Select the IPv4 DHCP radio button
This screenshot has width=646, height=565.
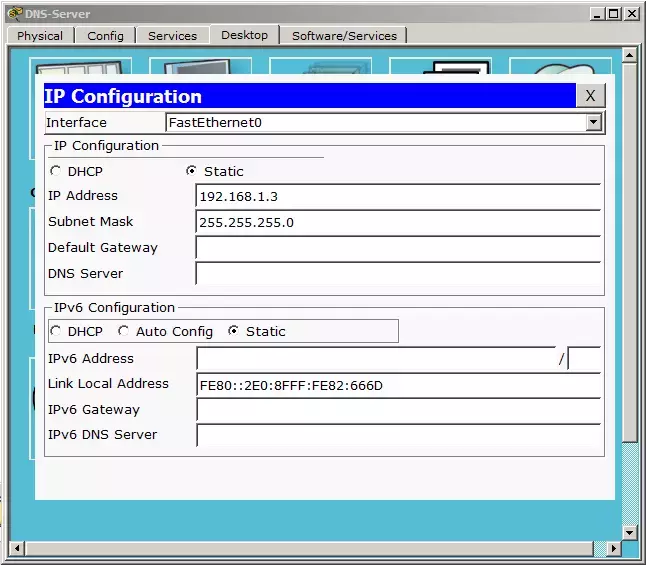click(55, 171)
